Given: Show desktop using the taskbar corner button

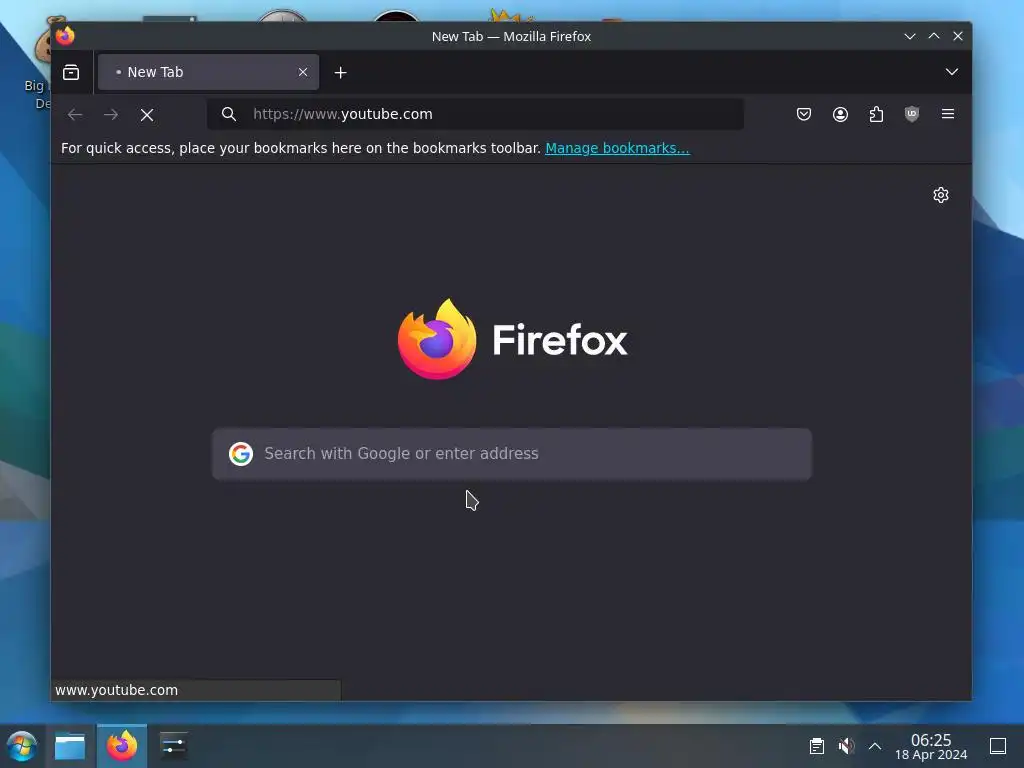Looking at the screenshot, I should 998,746.
